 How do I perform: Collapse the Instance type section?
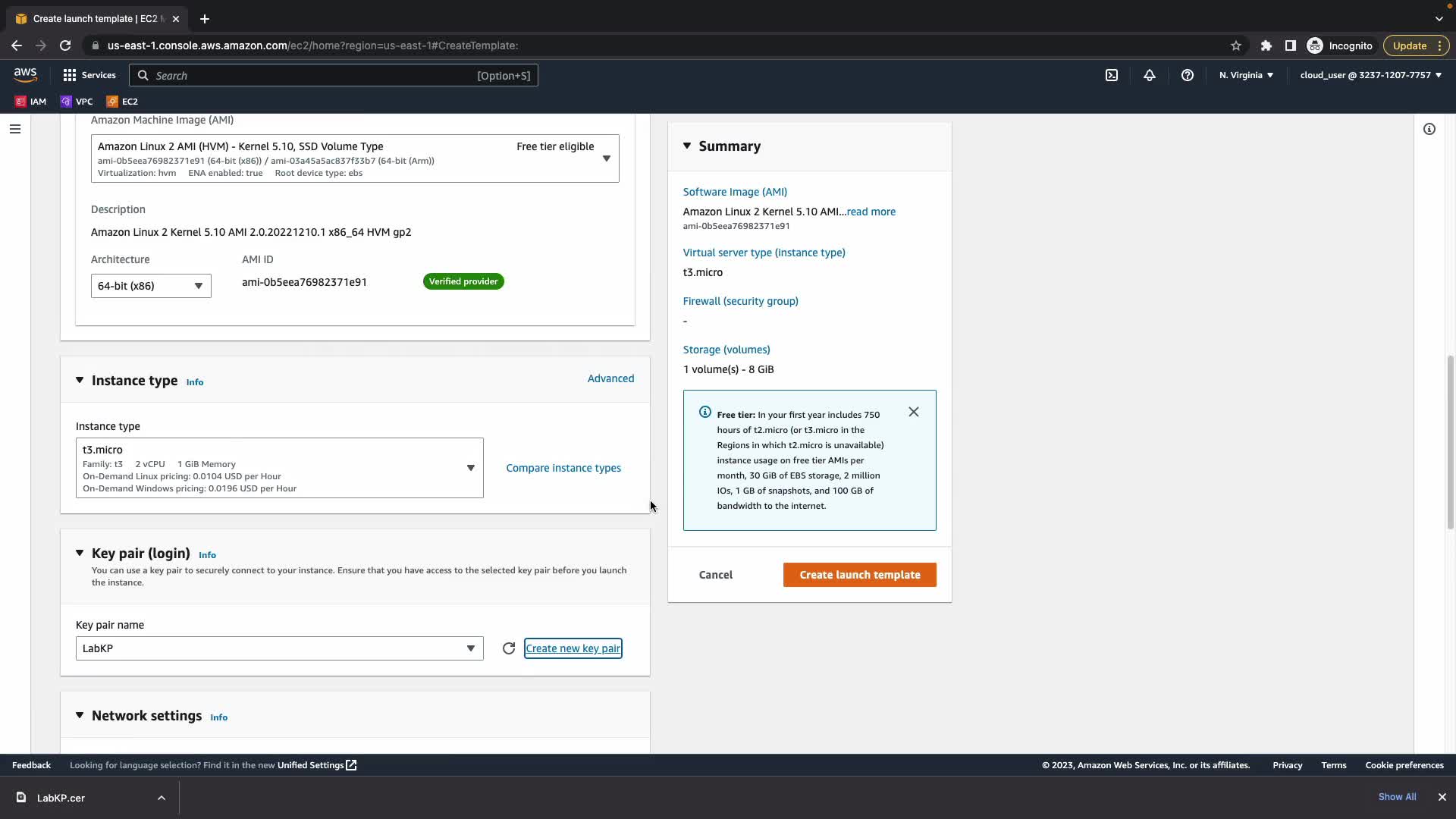[80, 380]
